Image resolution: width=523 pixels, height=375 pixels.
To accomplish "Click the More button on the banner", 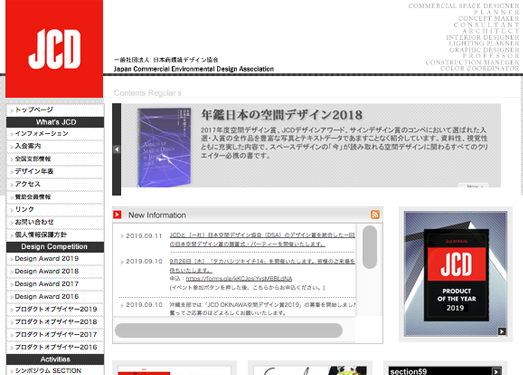I will pos(473,185).
